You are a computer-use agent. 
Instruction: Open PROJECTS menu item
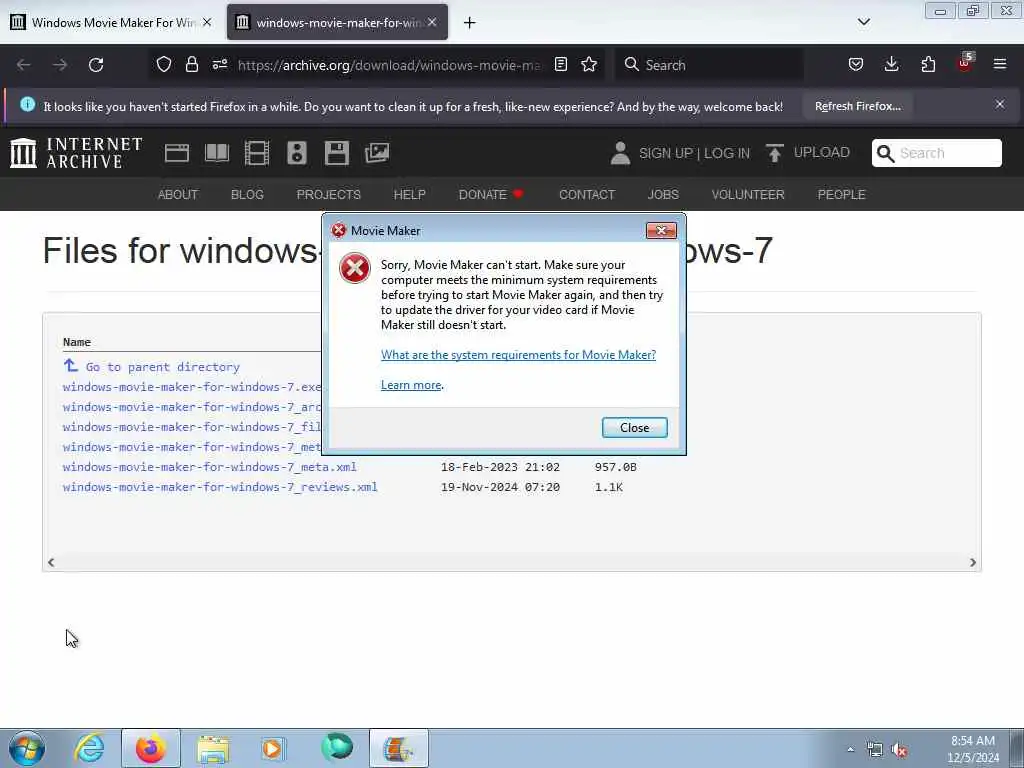point(328,195)
